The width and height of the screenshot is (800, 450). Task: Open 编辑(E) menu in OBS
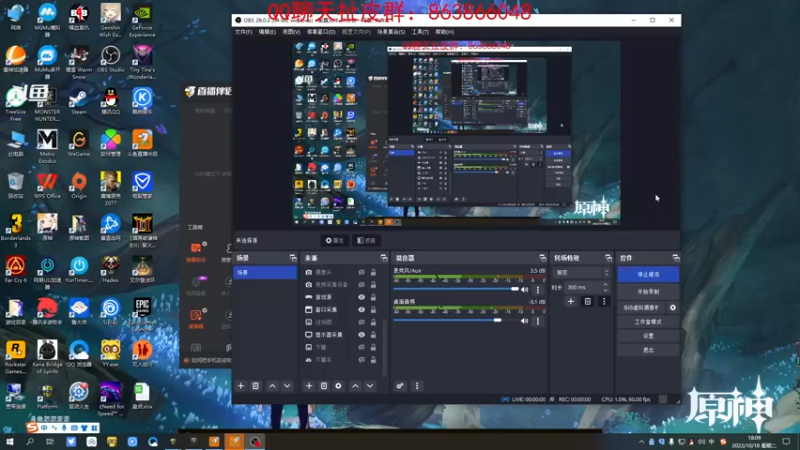click(267, 32)
